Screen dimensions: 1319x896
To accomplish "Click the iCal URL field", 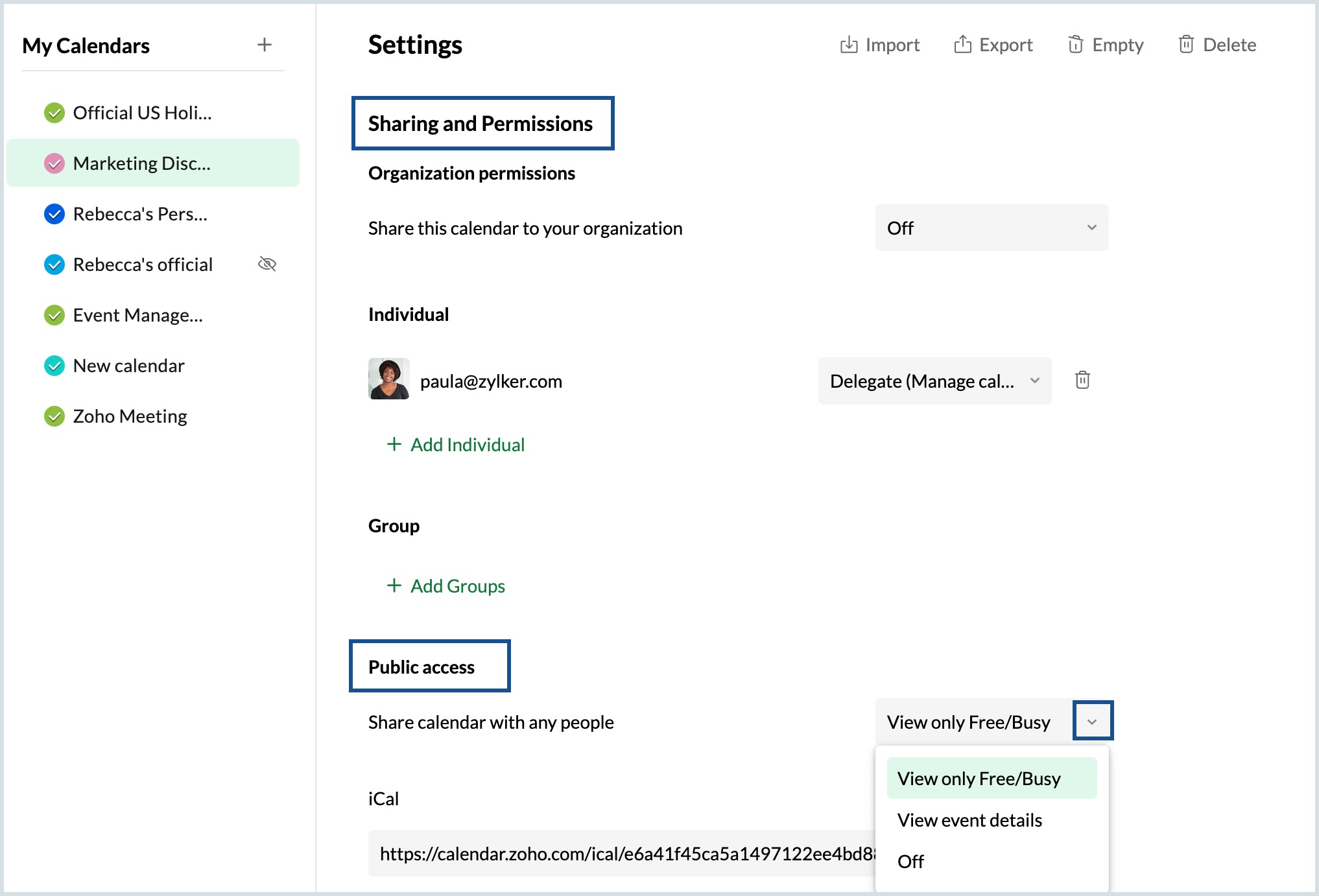I will coord(621,854).
